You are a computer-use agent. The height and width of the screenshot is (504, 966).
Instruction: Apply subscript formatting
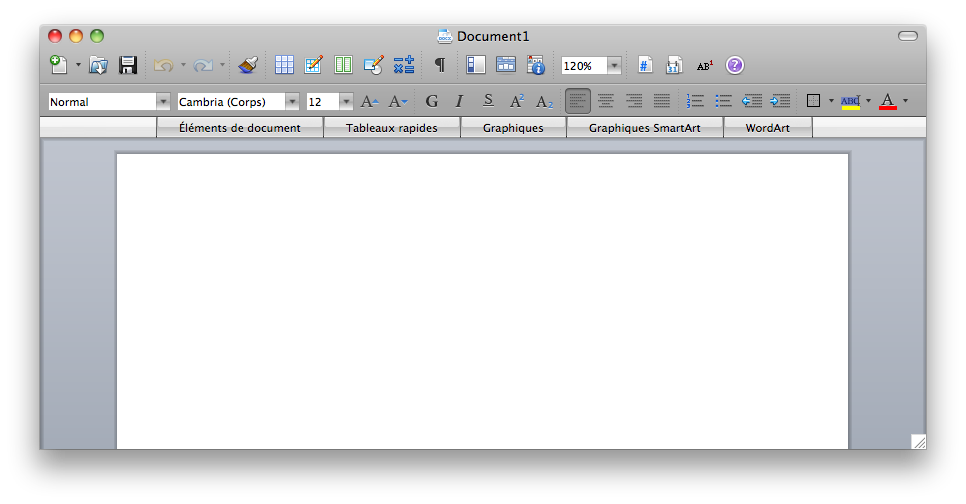pyautogui.click(x=544, y=102)
